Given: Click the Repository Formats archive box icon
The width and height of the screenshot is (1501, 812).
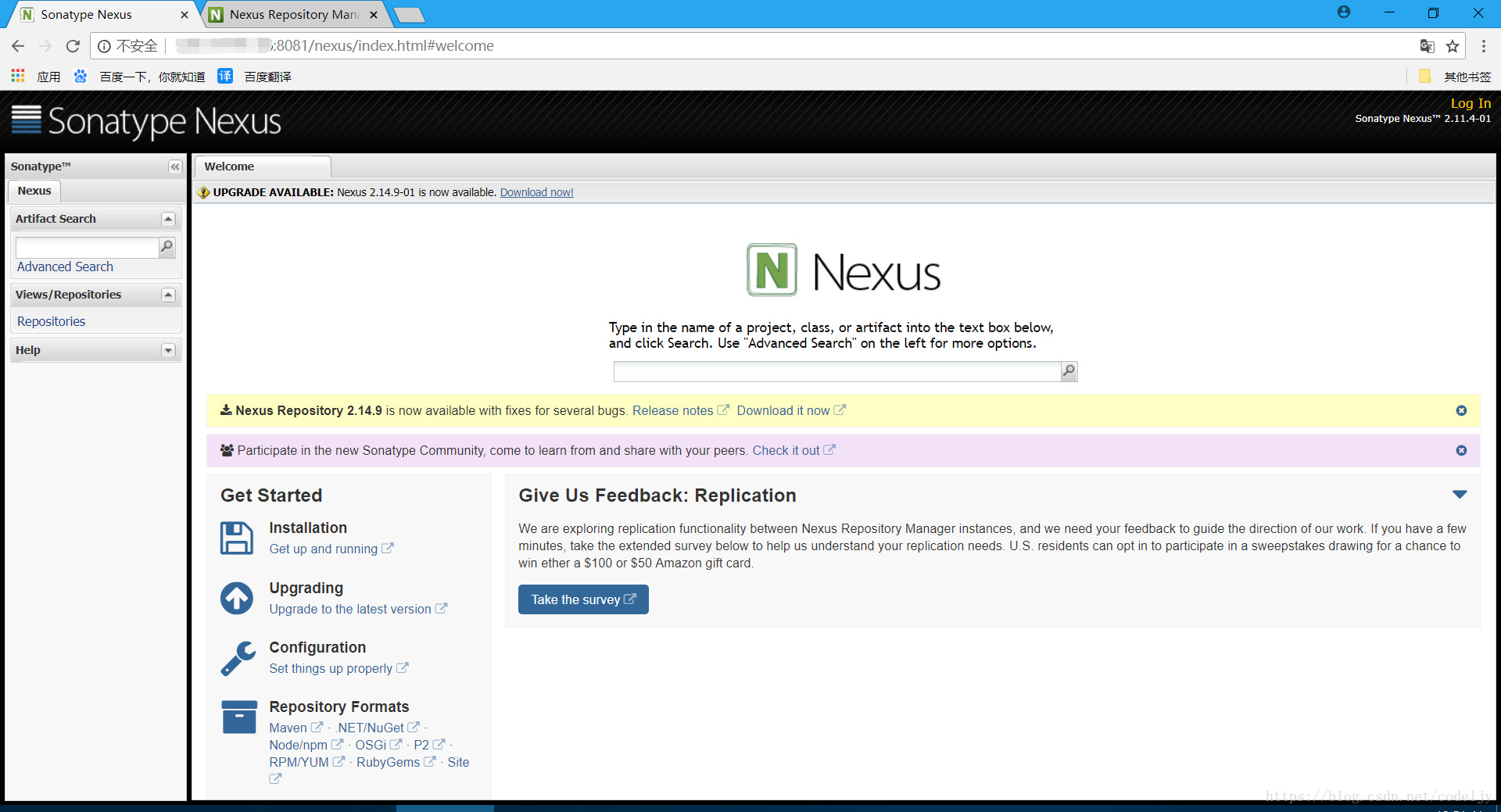Looking at the screenshot, I should tap(239, 717).
